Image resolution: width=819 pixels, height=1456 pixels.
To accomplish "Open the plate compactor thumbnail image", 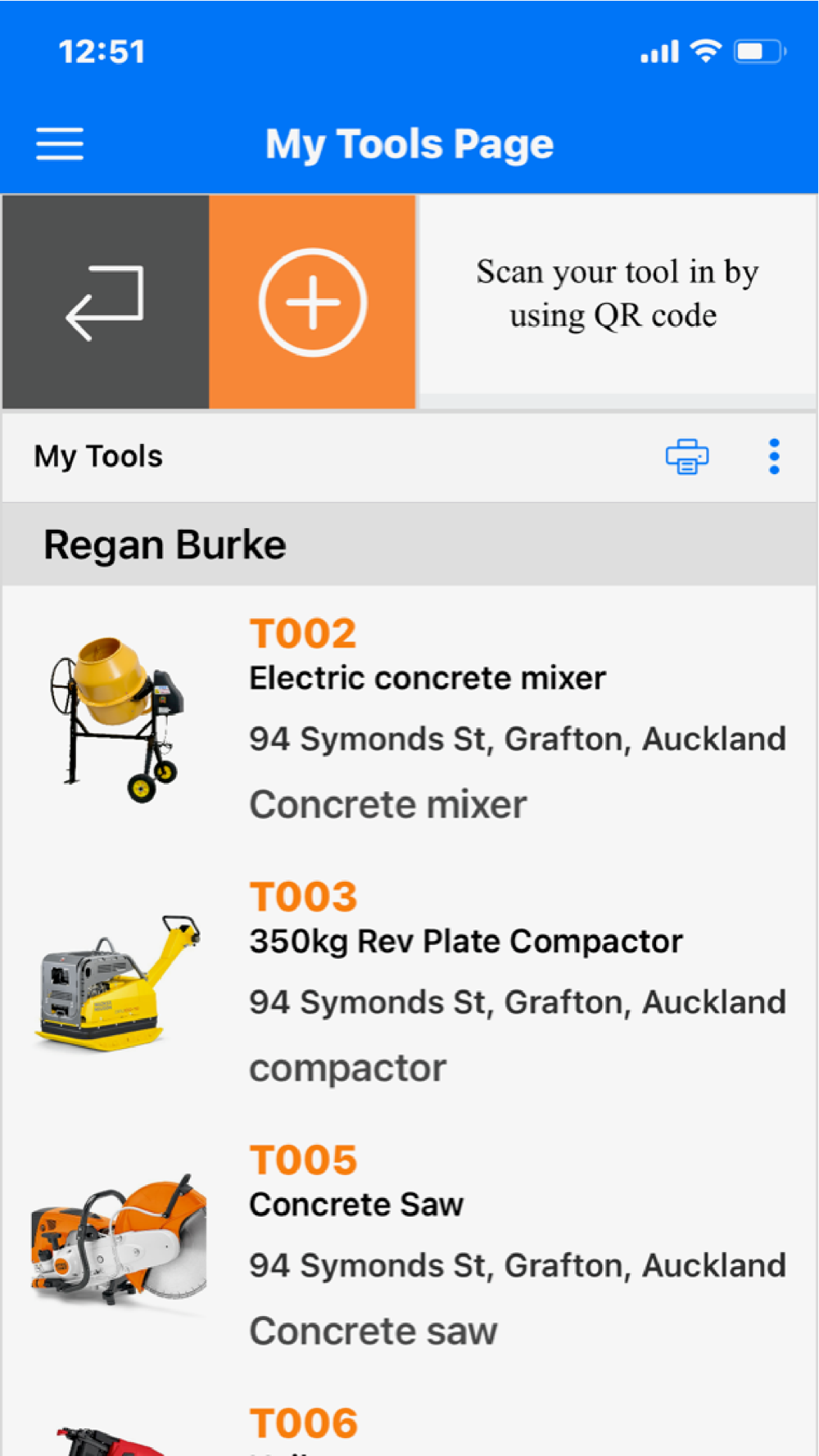I will [x=119, y=983].
